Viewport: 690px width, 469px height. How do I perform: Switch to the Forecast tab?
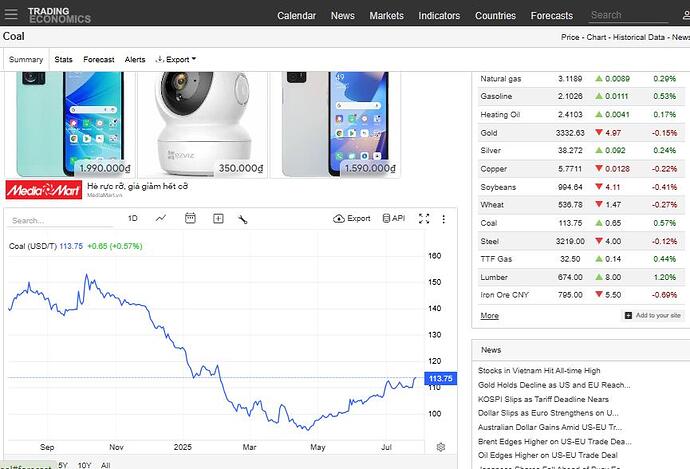(x=99, y=59)
